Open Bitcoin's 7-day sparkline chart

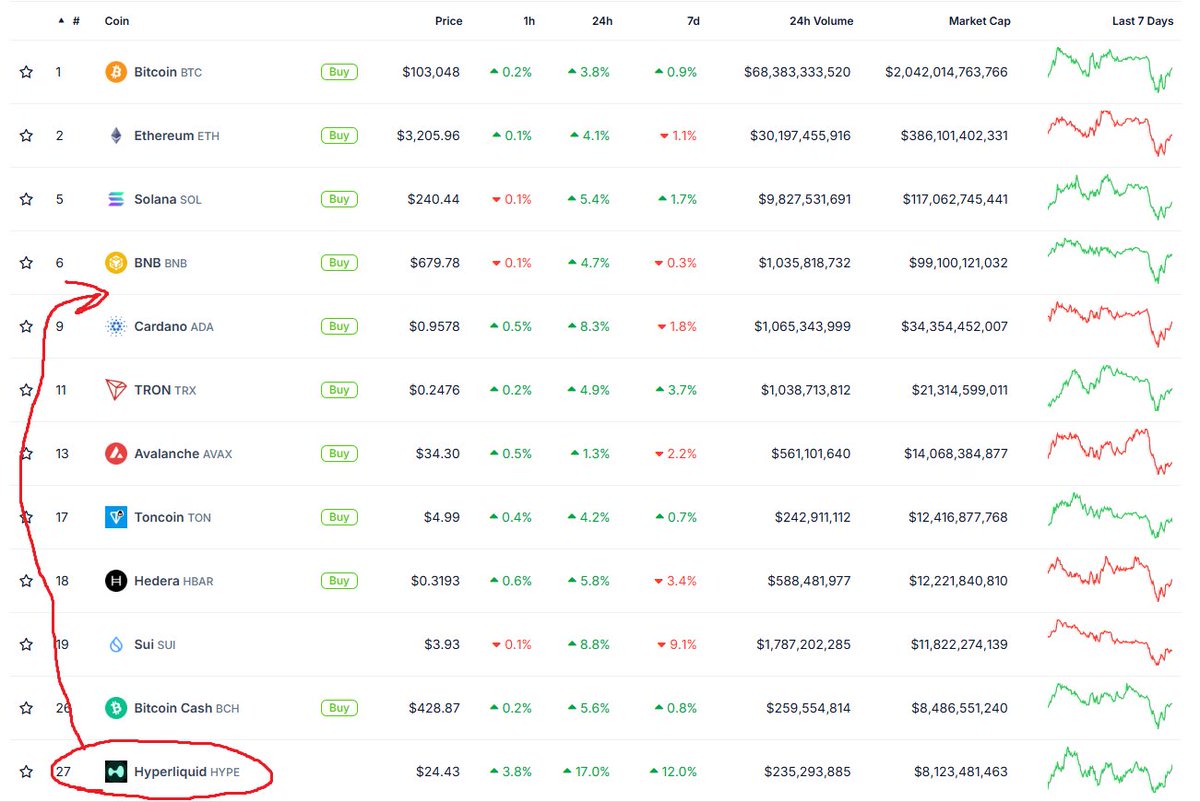pyautogui.click(x=1110, y=69)
